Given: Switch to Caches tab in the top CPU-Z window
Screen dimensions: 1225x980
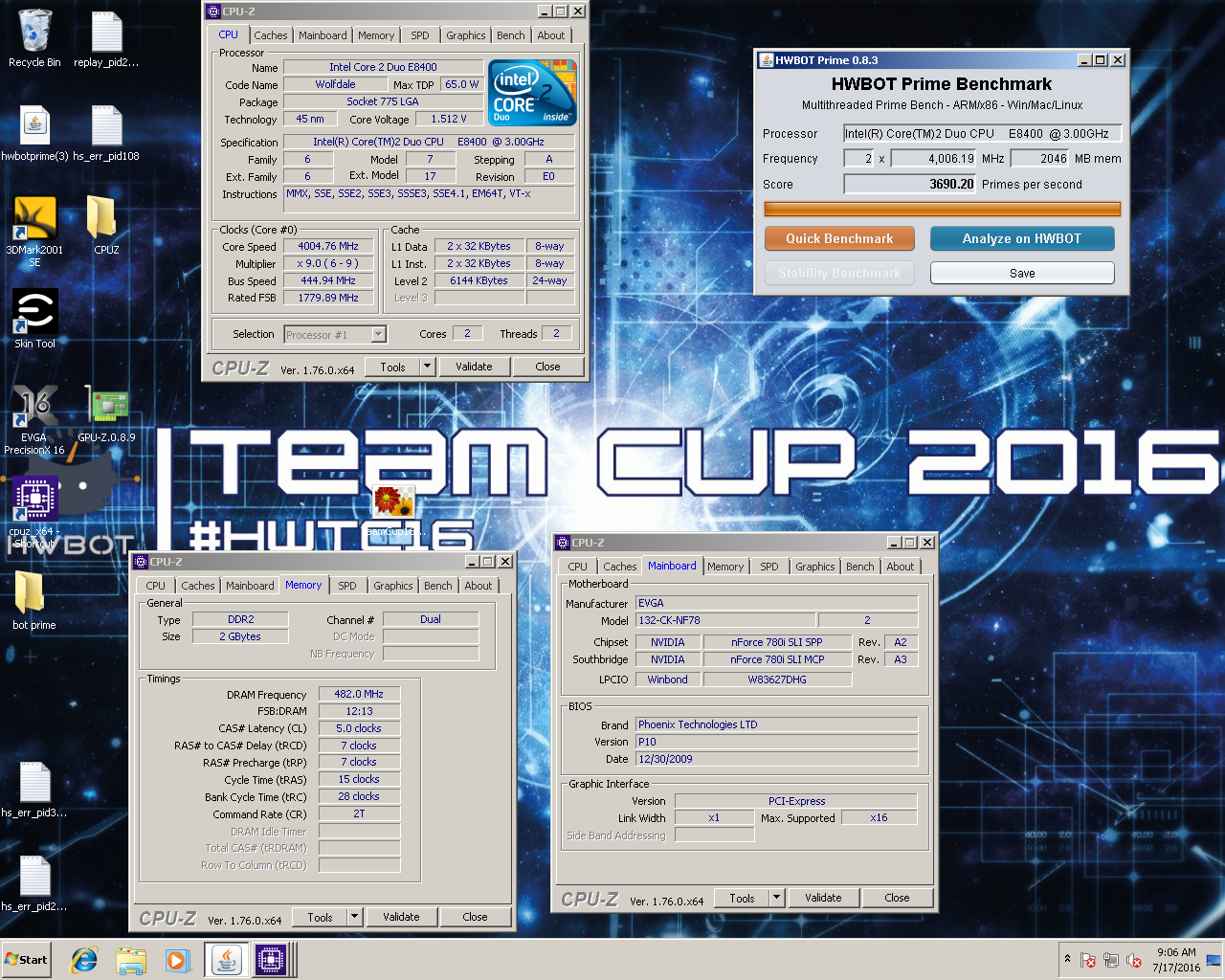Looking at the screenshot, I should (x=271, y=35).
